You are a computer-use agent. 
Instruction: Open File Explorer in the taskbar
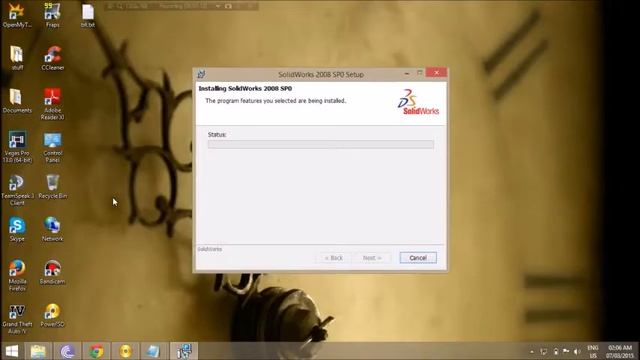coord(38,351)
